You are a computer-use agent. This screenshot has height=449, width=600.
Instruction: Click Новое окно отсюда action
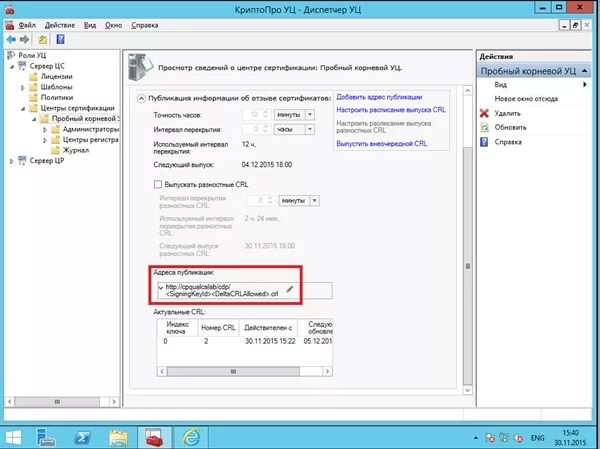tap(526, 99)
